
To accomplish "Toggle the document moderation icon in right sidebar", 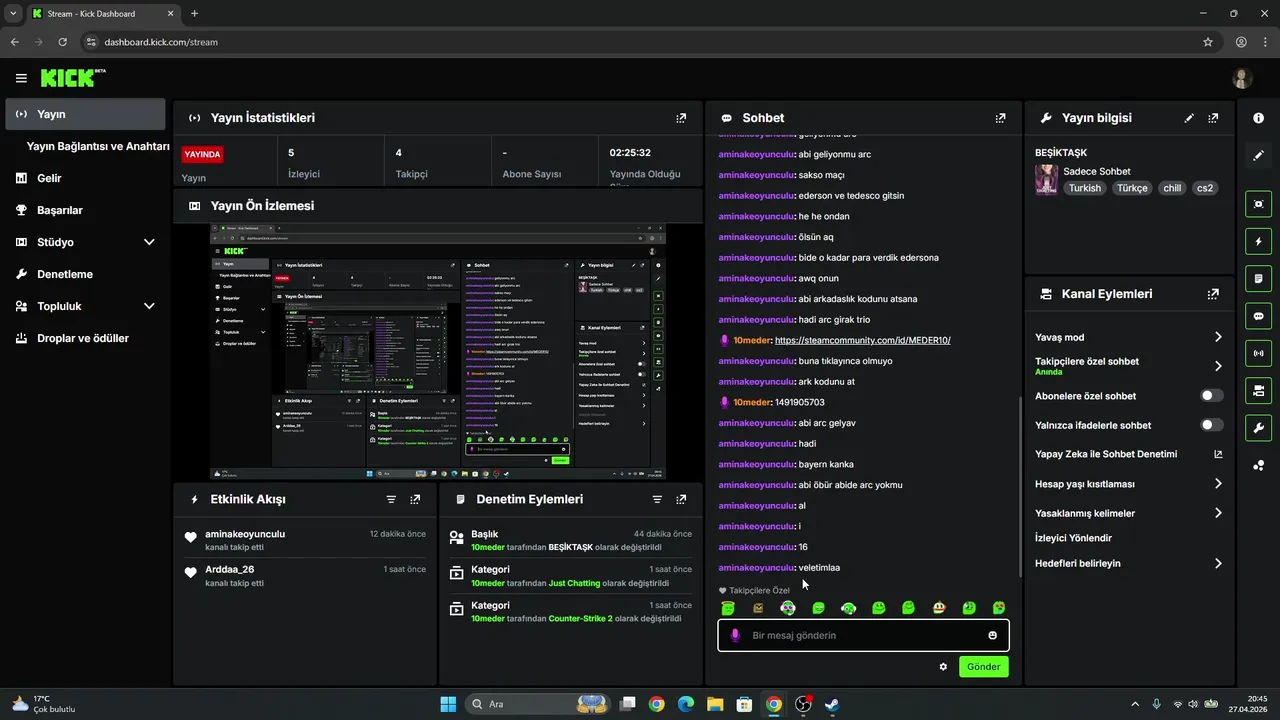I will pyautogui.click(x=1258, y=278).
